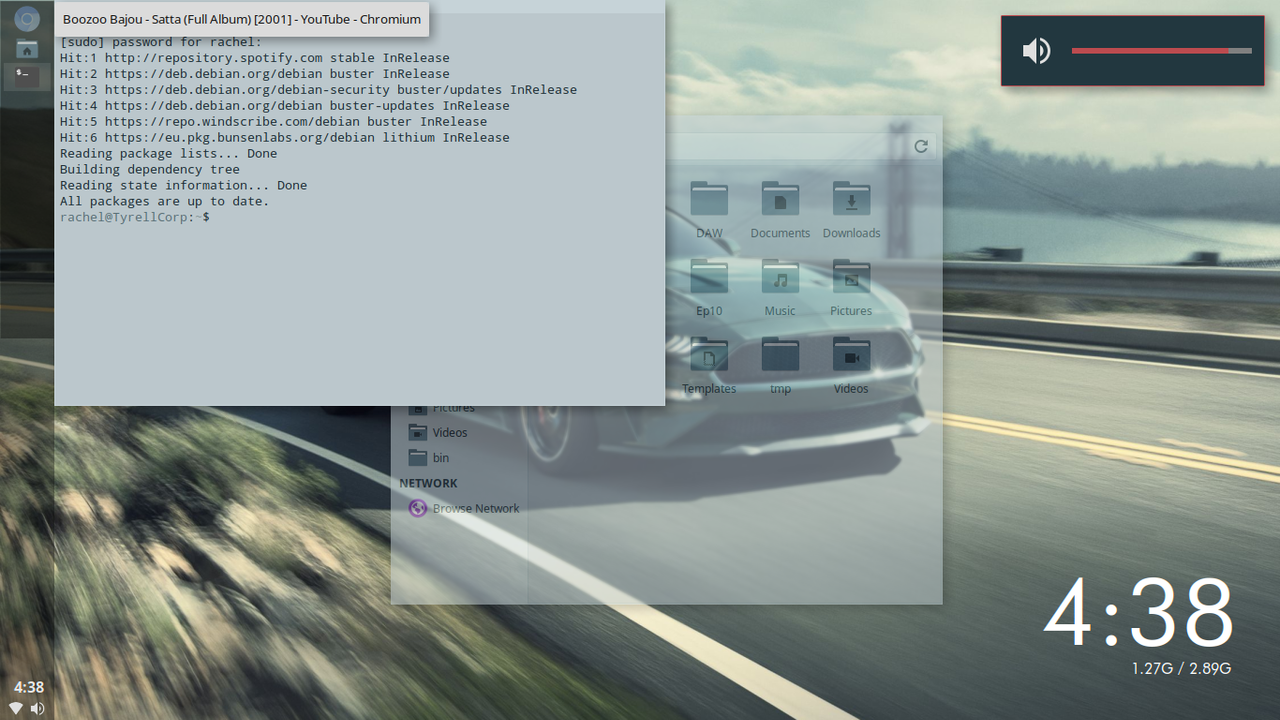The height and width of the screenshot is (720, 1280).
Task: Click Browse Network in the sidebar
Action: click(x=464, y=508)
